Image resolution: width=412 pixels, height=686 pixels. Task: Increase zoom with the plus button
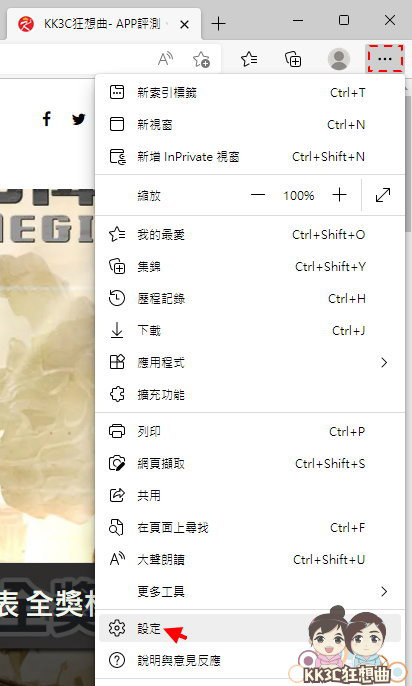pos(339,195)
